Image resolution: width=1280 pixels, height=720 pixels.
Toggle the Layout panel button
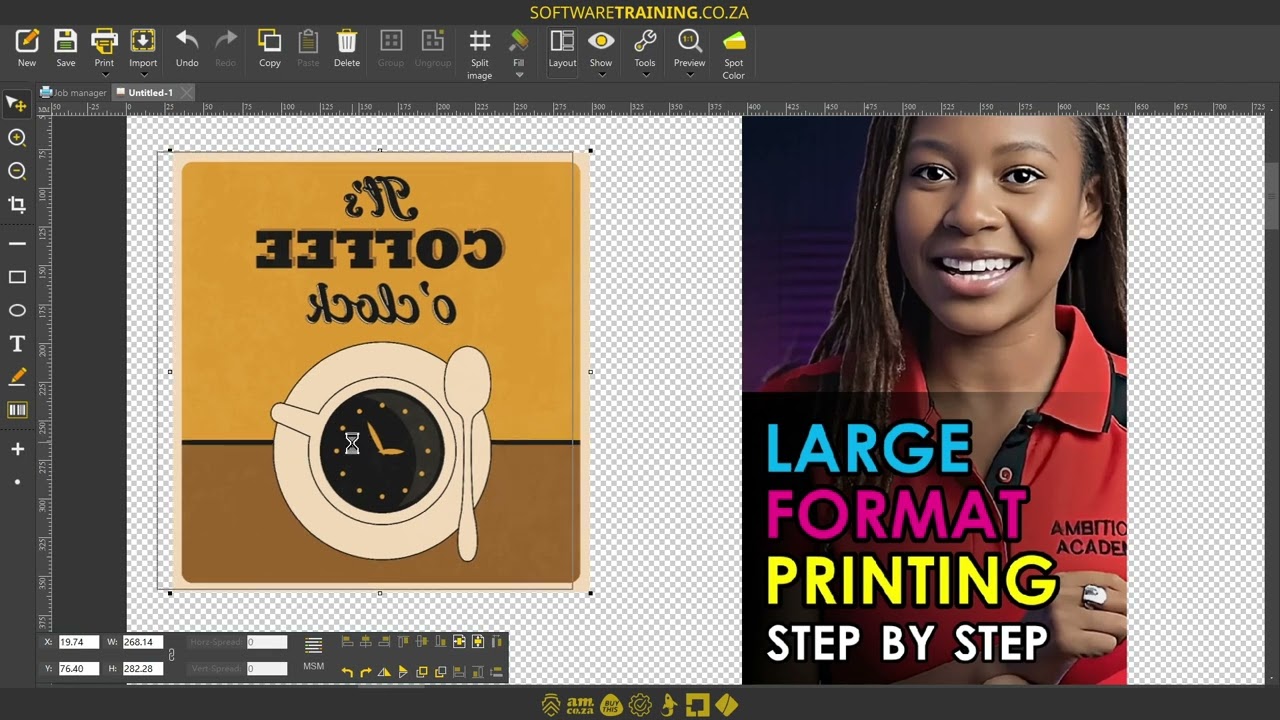pyautogui.click(x=562, y=41)
